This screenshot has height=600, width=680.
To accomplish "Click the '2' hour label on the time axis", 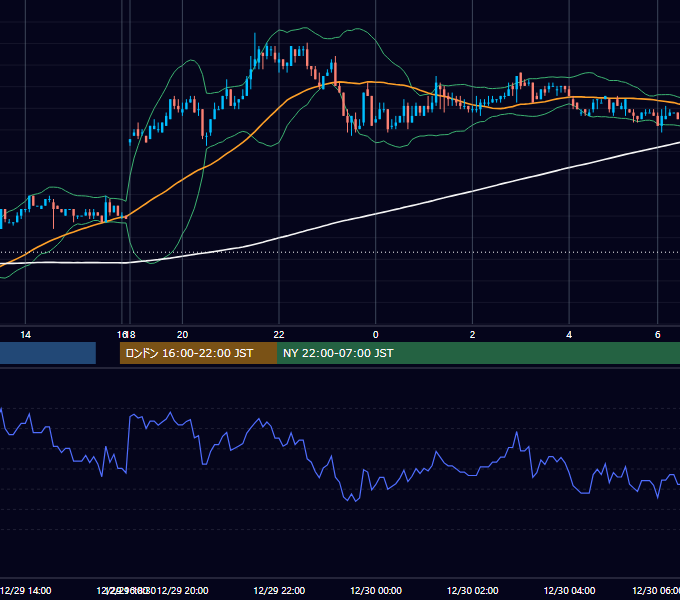I will point(472,335).
